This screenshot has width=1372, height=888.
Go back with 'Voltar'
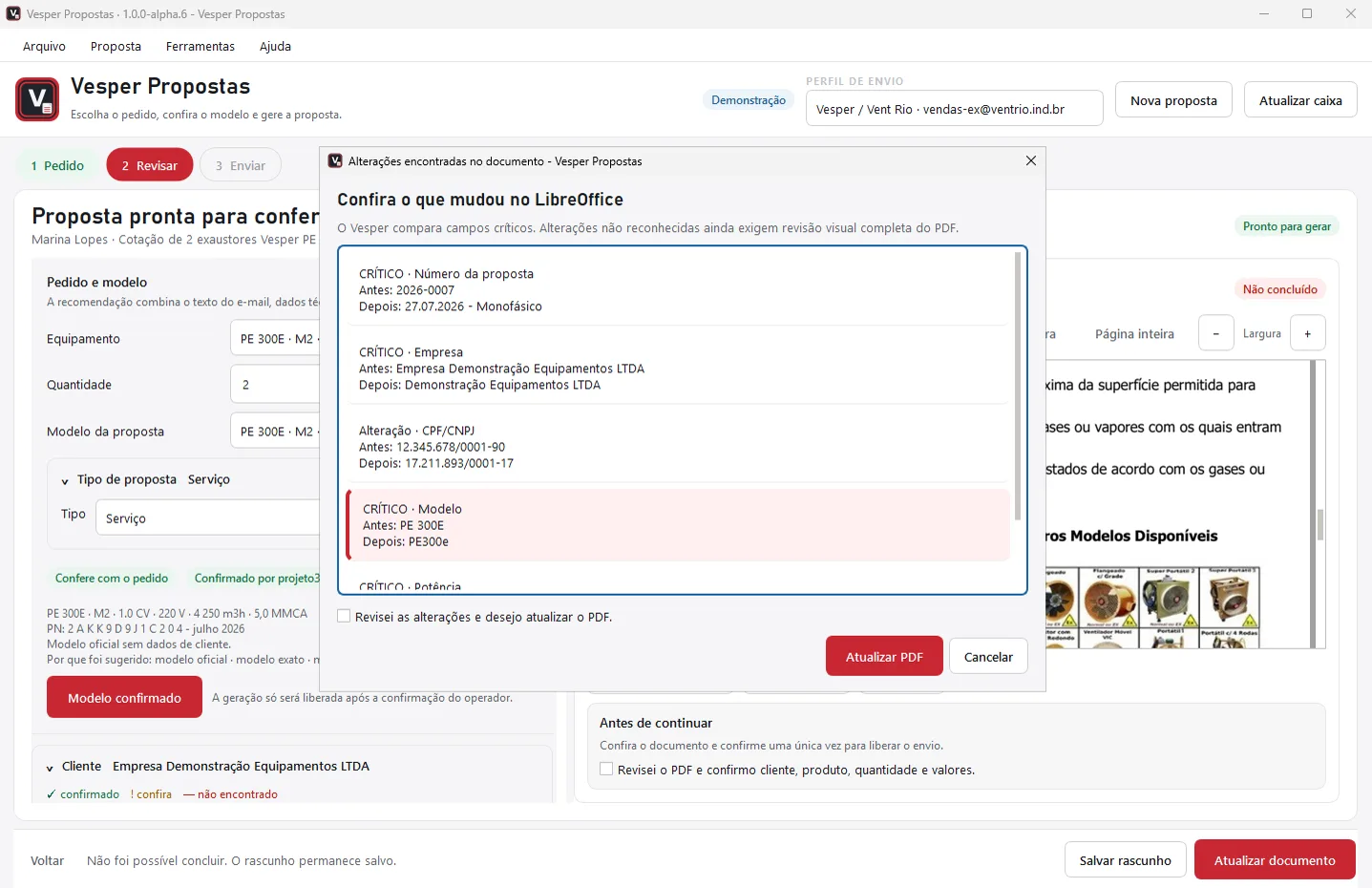(47, 860)
